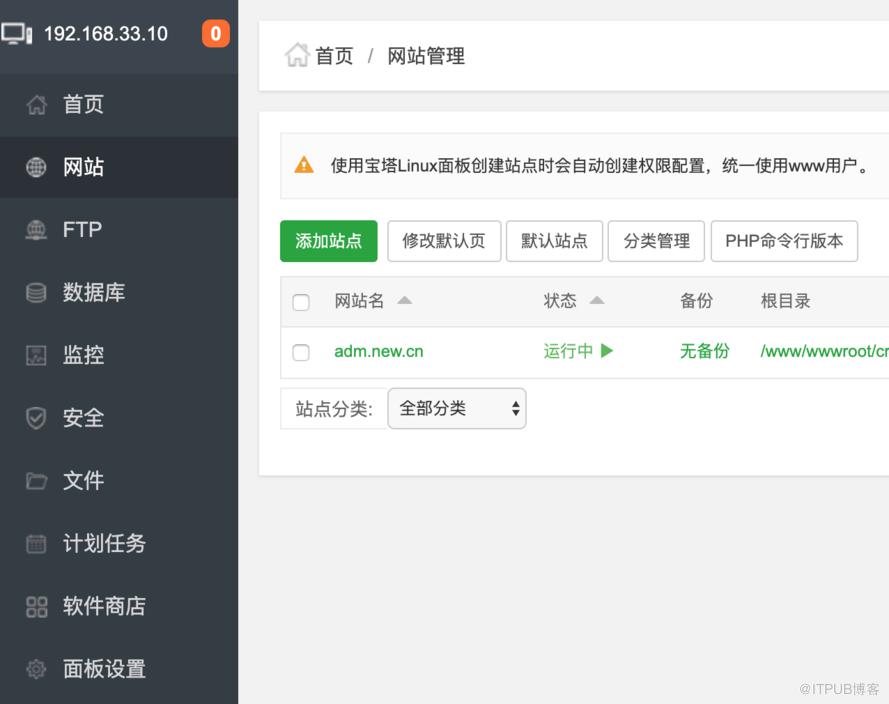
Task: Sort by 状态 using the arrow
Action: click(597, 300)
